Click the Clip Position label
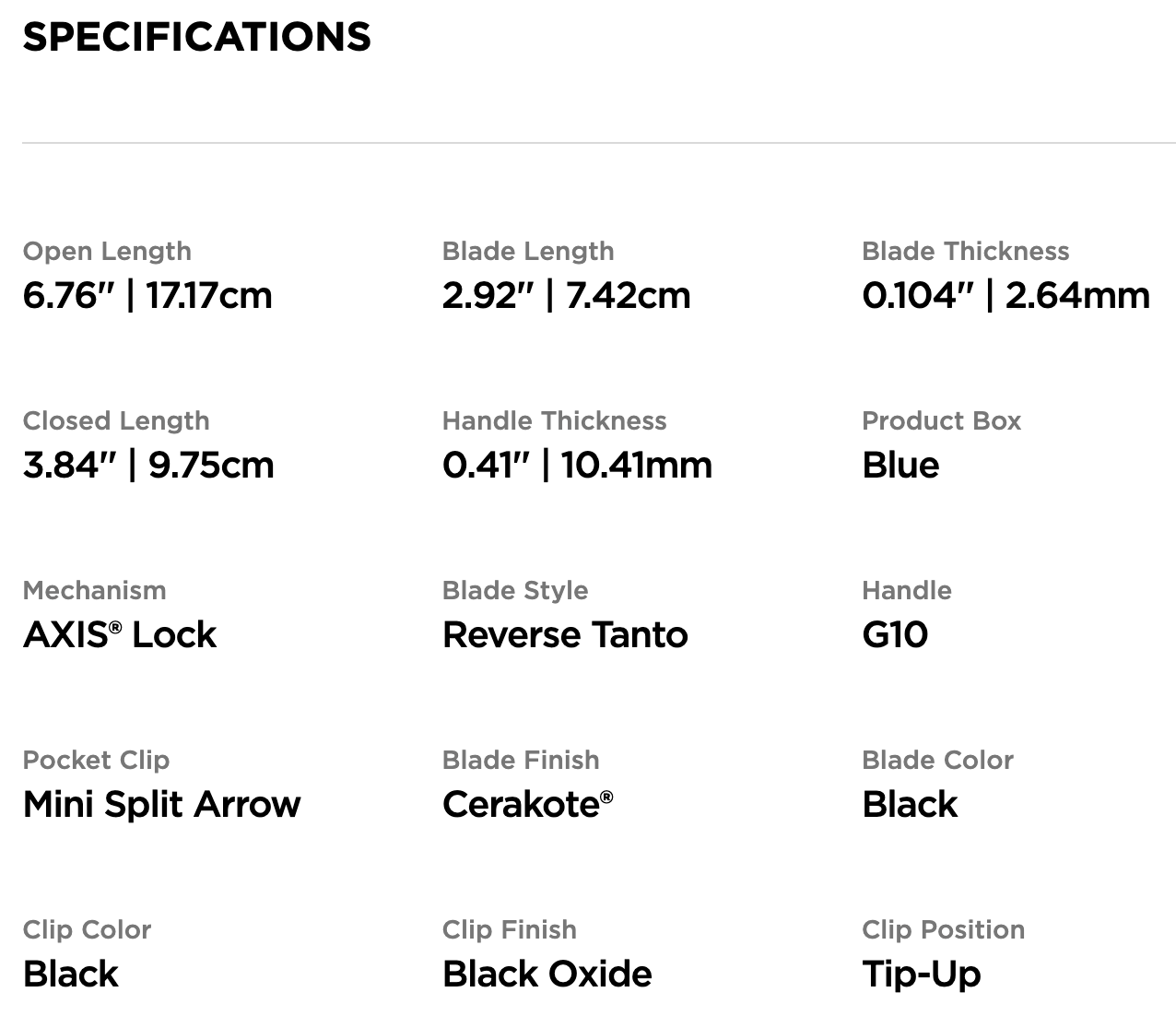Viewport: 1176px width, 1016px height. pyautogui.click(x=943, y=929)
